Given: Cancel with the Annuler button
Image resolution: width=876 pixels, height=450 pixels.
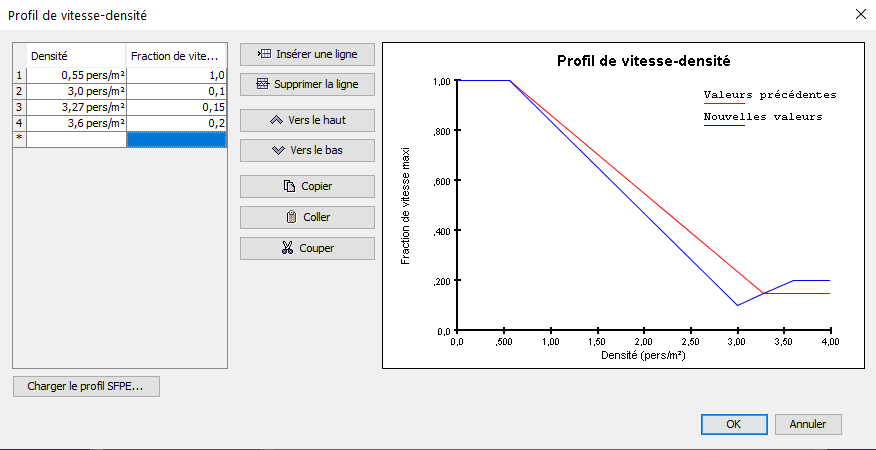Looking at the screenshot, I should pos(808,424).
